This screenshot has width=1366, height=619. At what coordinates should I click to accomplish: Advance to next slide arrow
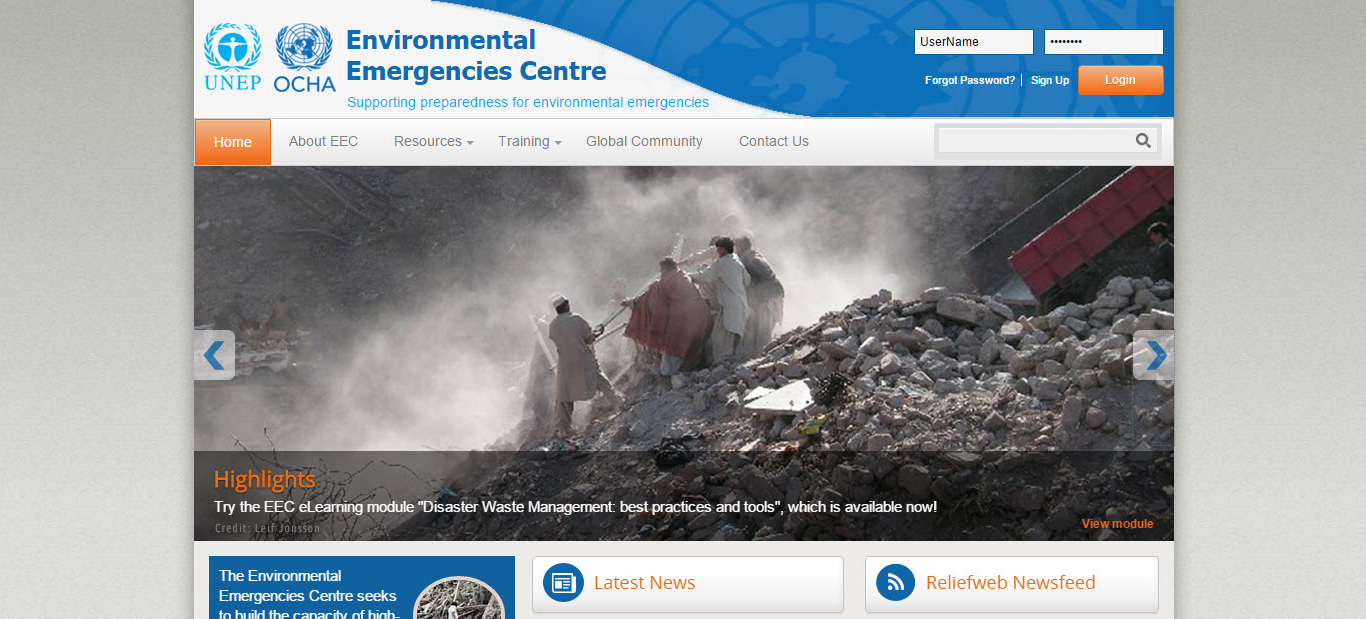click(1154, 355)
